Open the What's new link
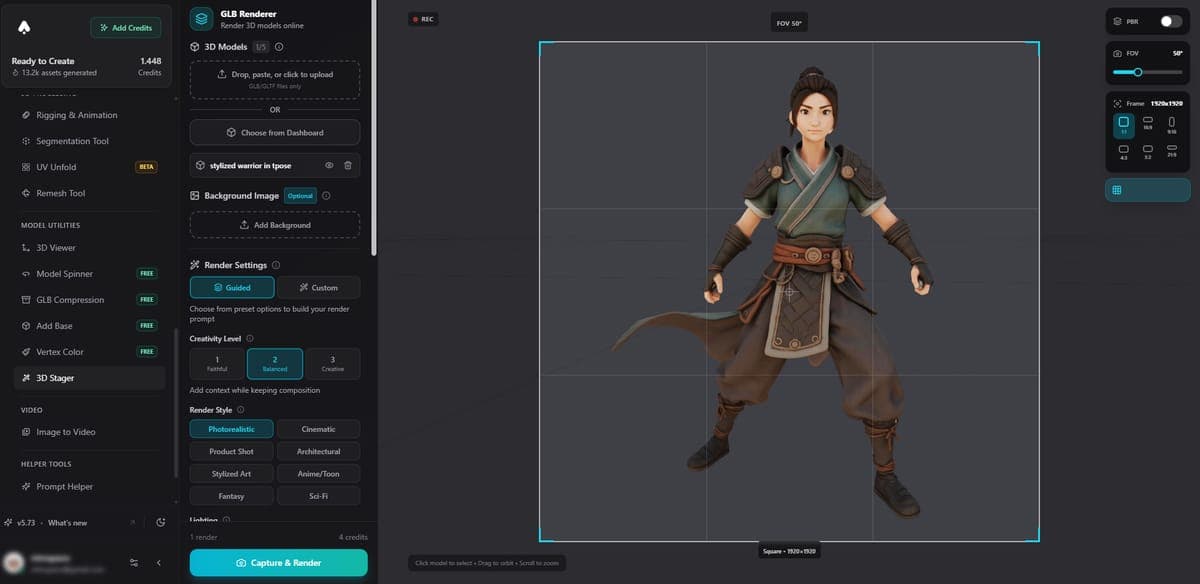Image resolution: width=1200 pixels, height=584 pixels. click(x=68, y=523)
